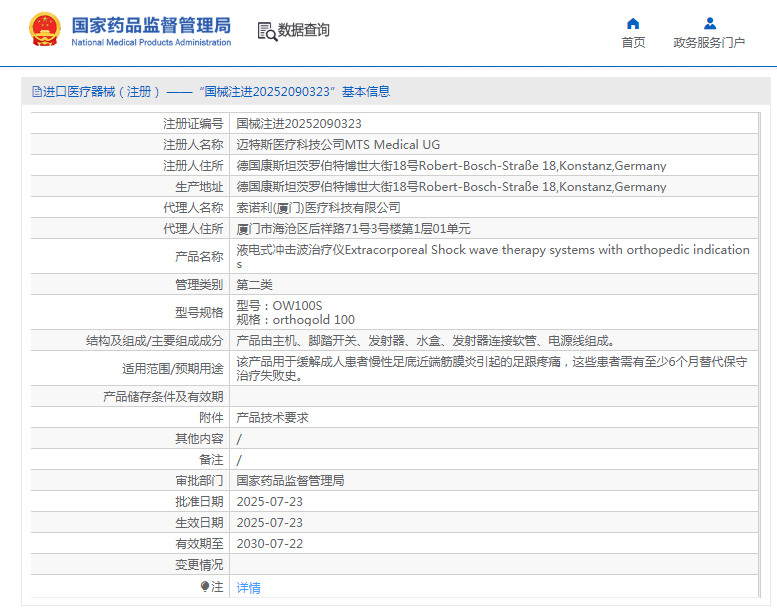Click 数据查询 heading text
This screenshot has height=611, width=777.
pos(303,30)
